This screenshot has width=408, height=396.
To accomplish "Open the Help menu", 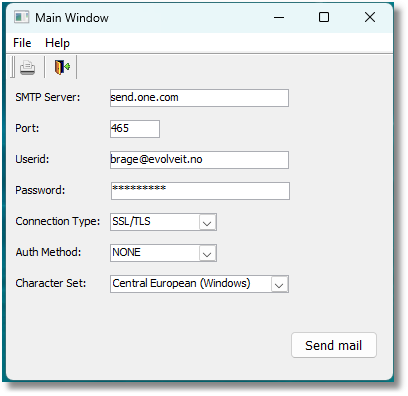I will coord(57,43).
